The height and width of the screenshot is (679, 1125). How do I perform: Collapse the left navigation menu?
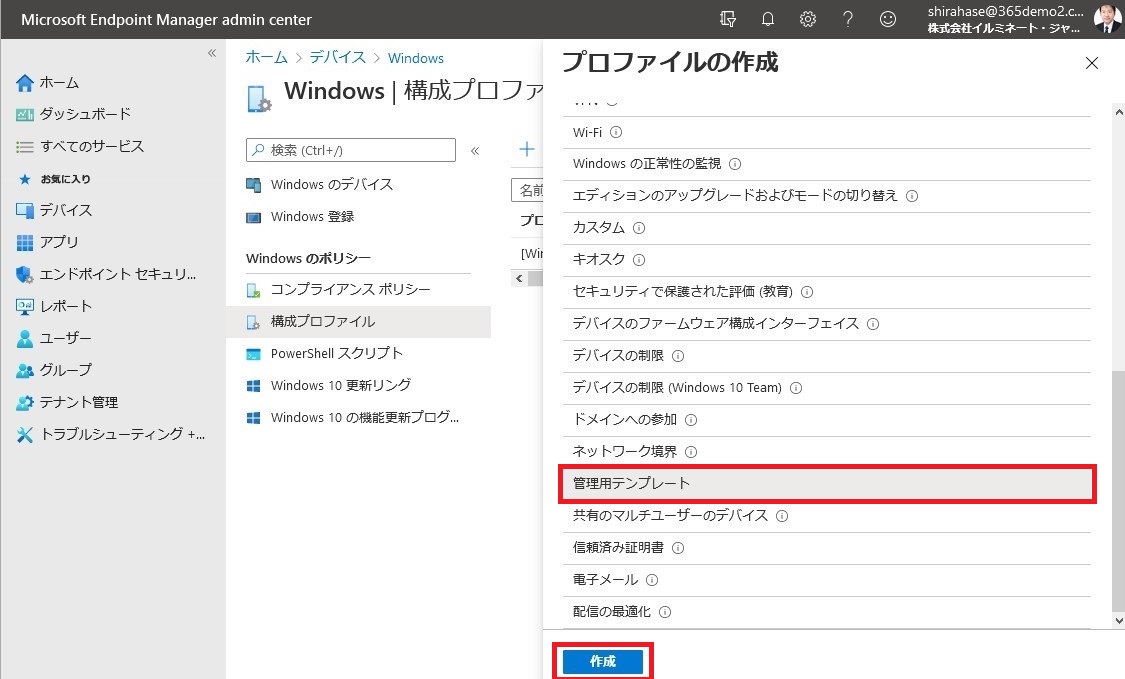pyautogui.click(x=212, y=53)
